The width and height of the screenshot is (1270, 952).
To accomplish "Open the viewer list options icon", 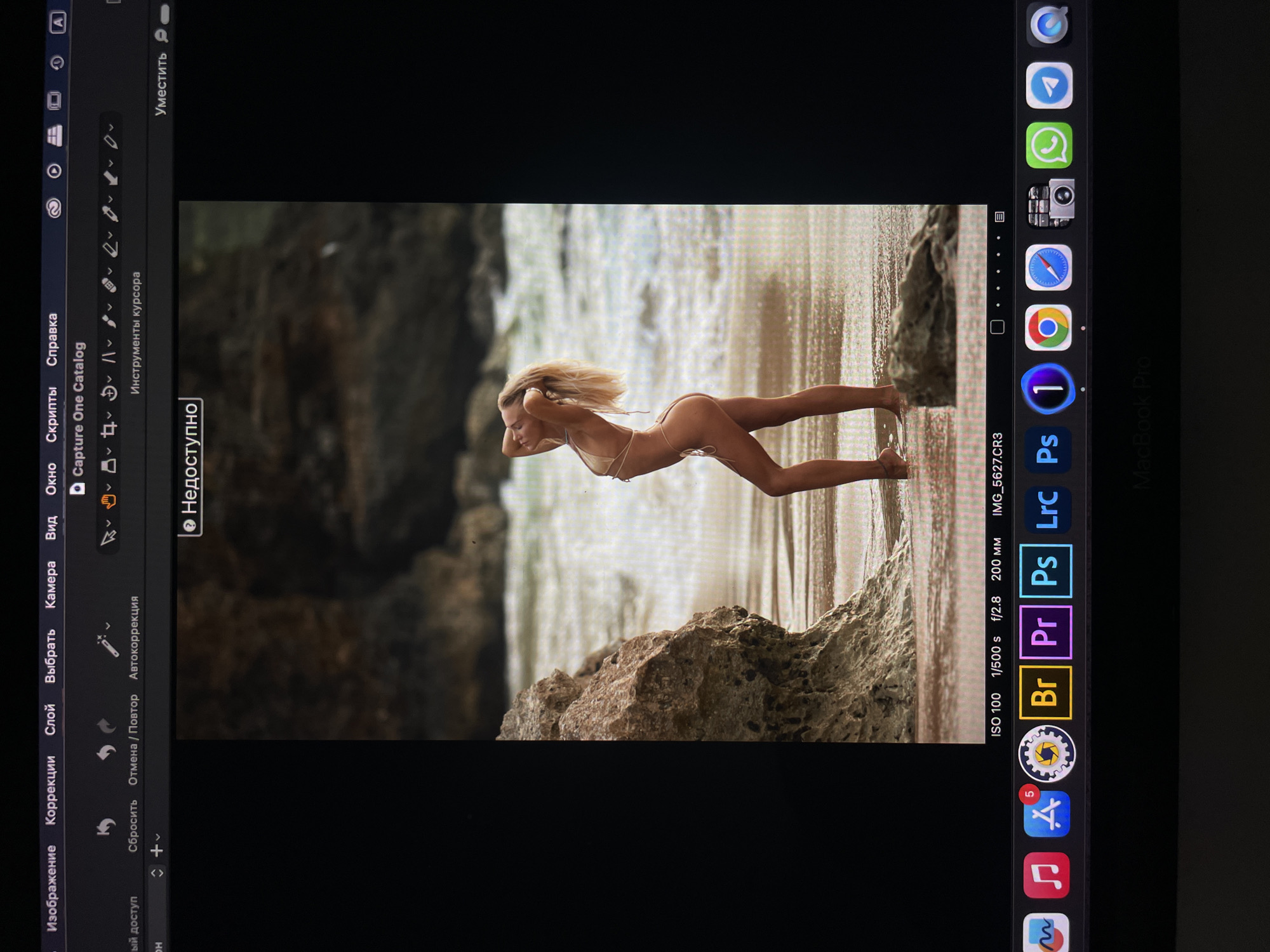I will tap(999, 217).
